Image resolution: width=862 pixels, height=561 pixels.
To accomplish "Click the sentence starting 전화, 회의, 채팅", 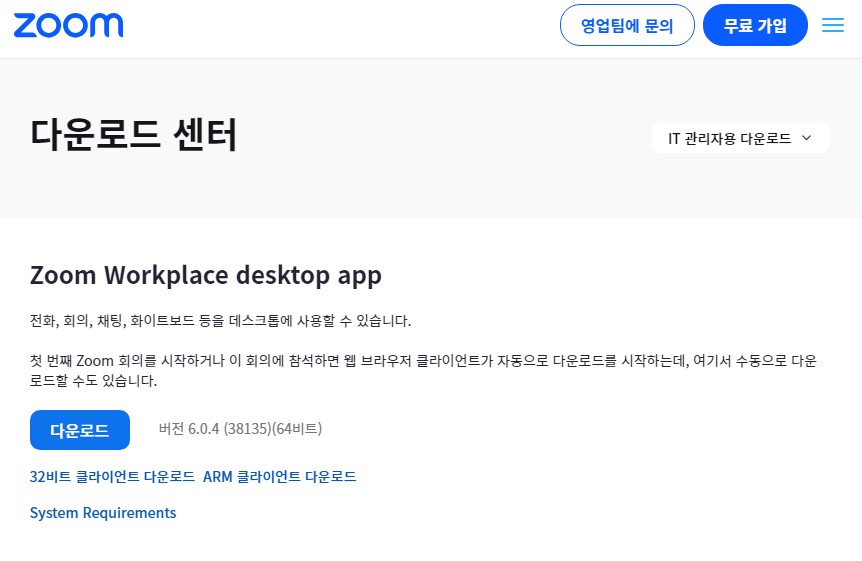I will [220, 321].
